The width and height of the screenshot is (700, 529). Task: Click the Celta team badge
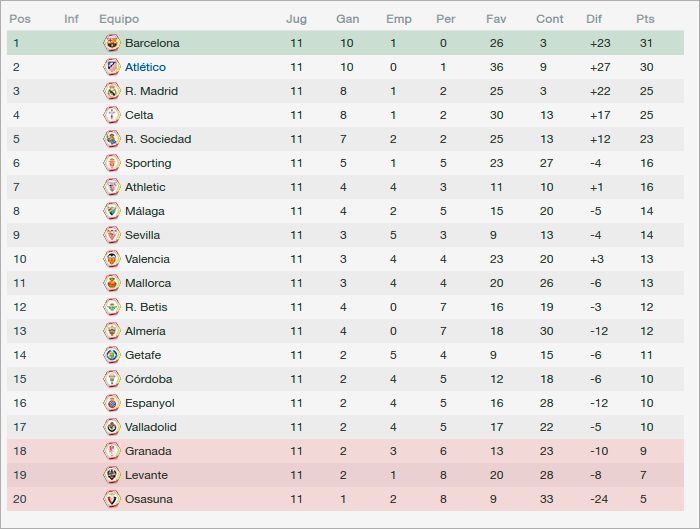click(112, 115)
